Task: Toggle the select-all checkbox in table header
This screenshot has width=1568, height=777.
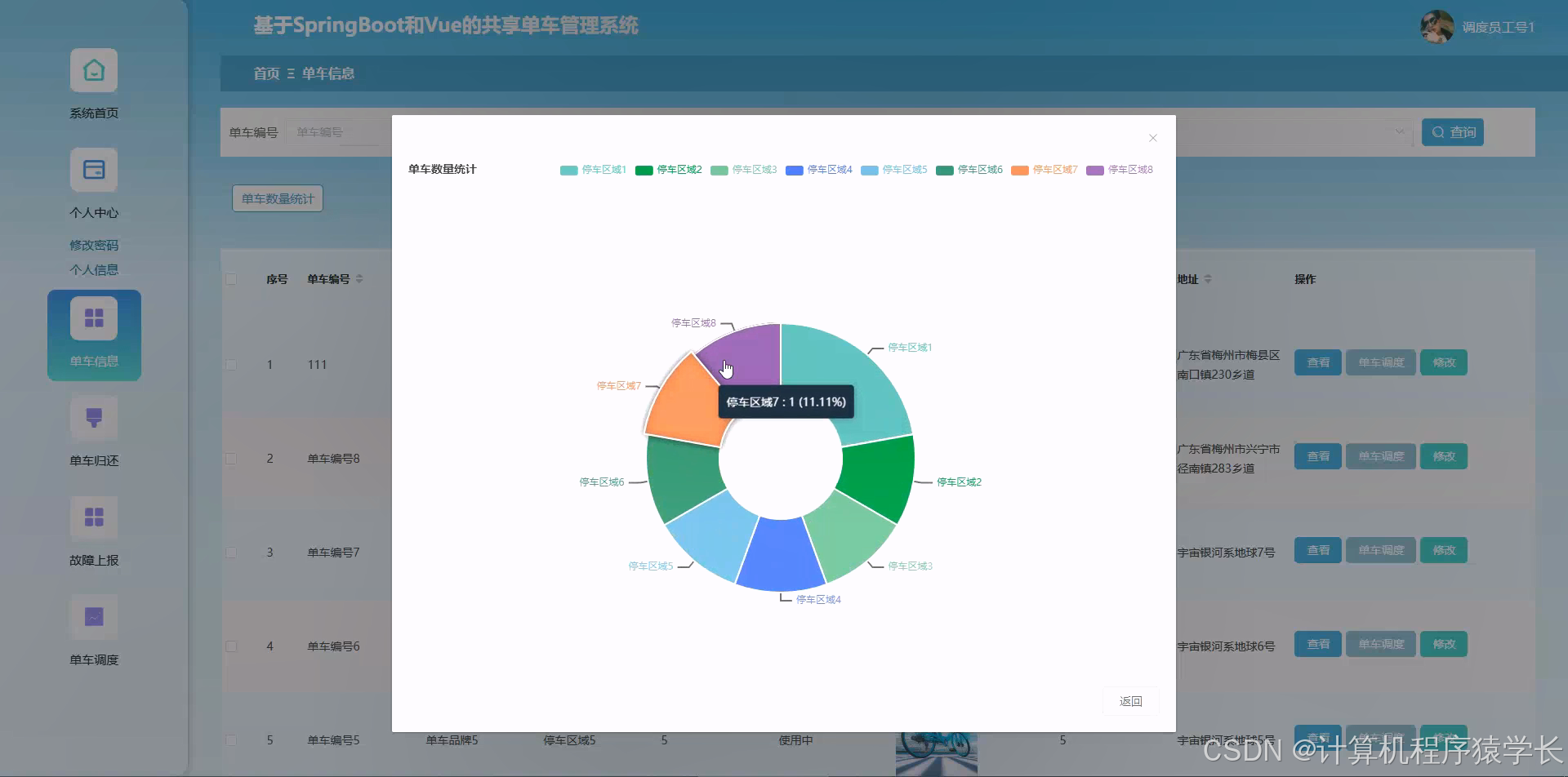Action: tap(231, 278)
